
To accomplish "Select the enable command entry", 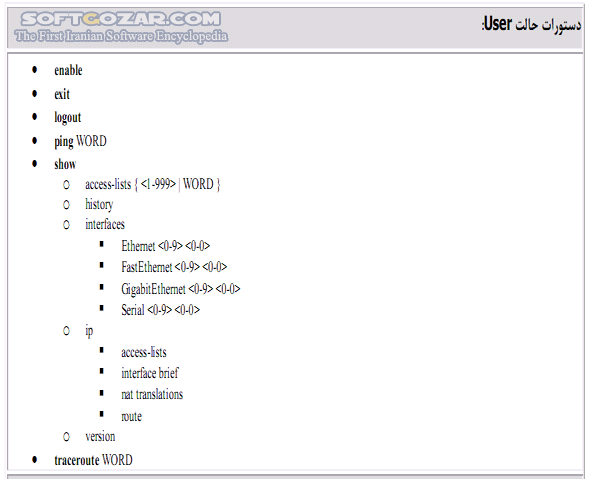I will pos(68,70).
